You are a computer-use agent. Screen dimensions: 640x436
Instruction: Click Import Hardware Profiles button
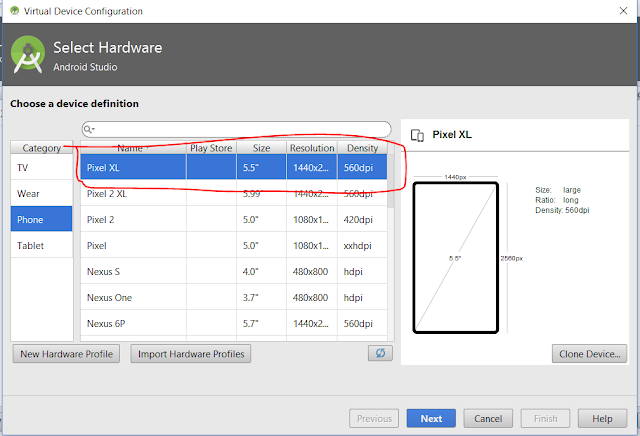click(x=191, y=354)
